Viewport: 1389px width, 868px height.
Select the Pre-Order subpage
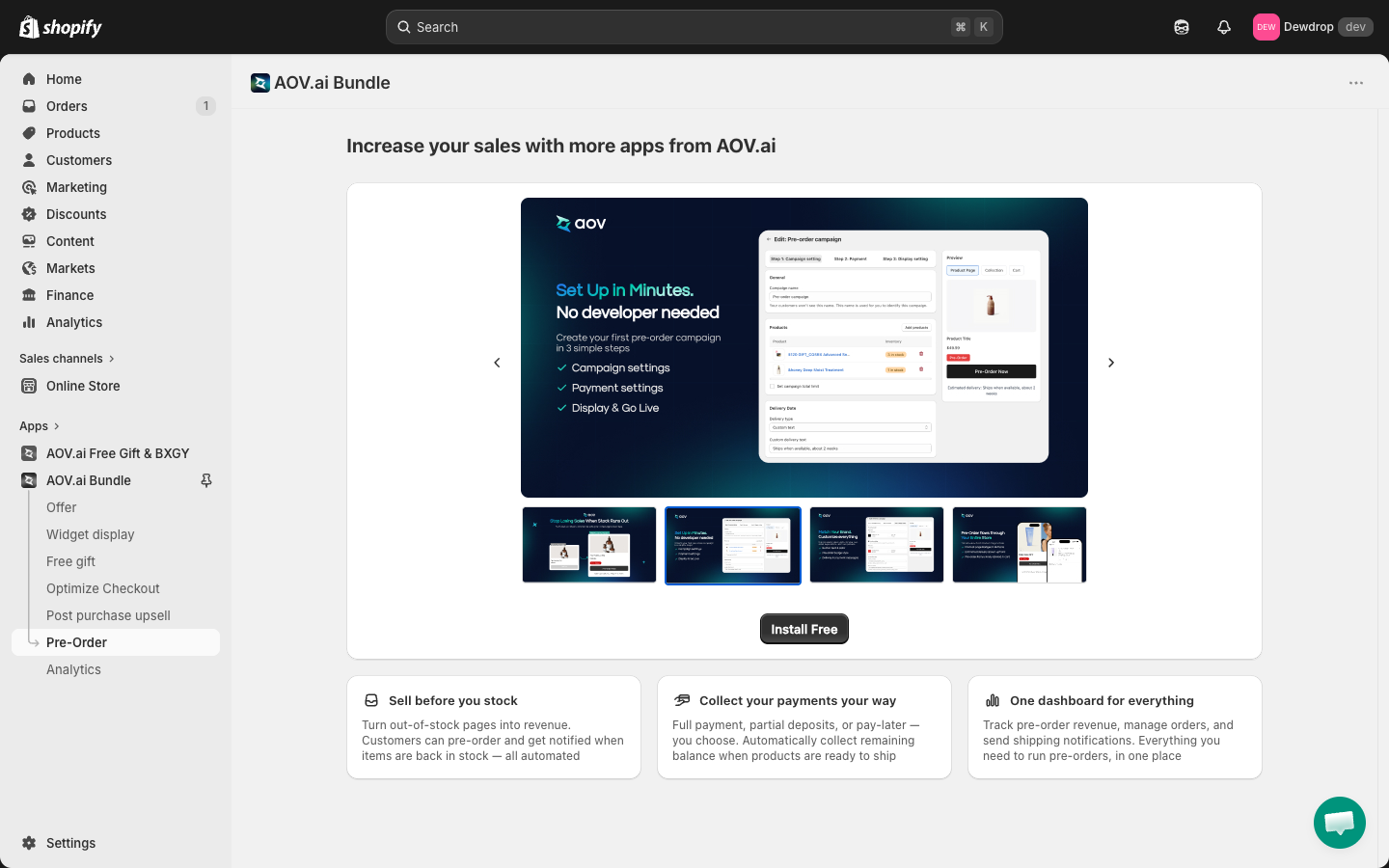click(116, 642)
